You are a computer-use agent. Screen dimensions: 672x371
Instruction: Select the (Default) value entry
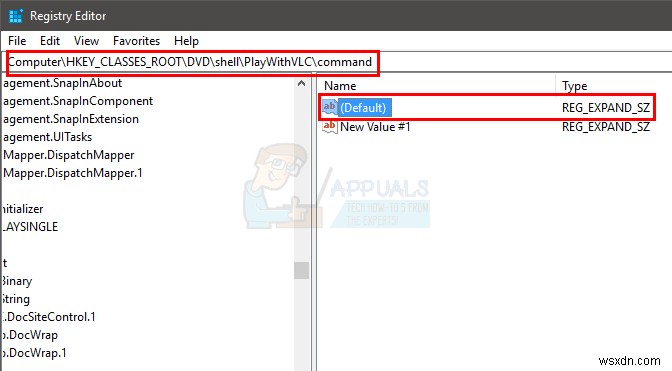365,108
